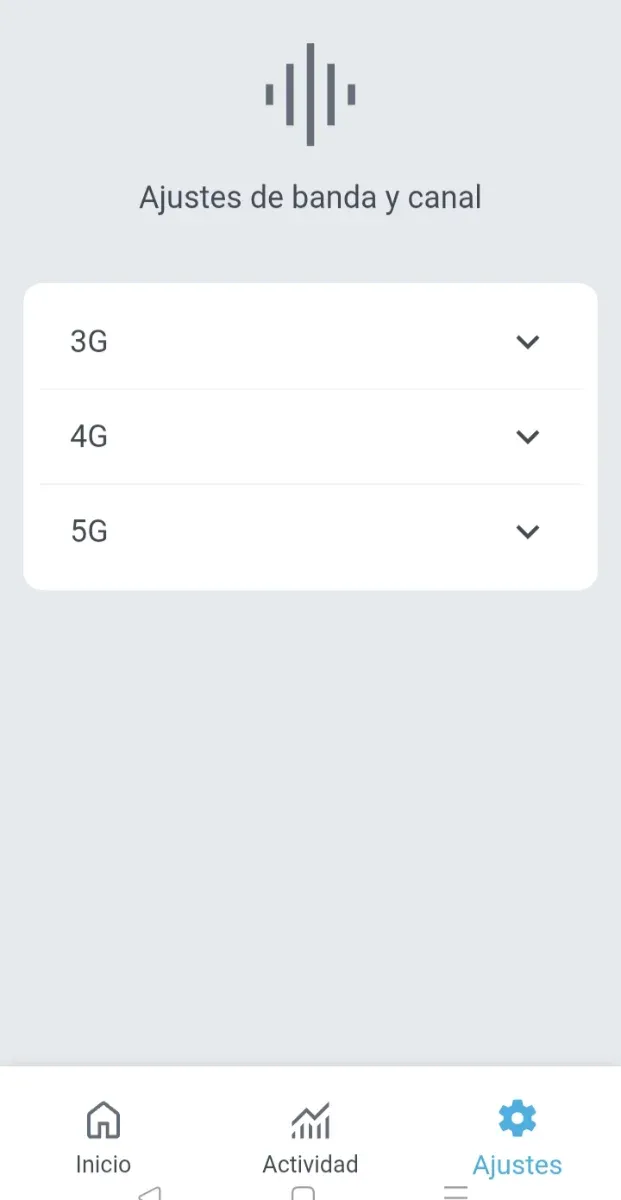Switch to the Inicio tab

(103, 1140)
